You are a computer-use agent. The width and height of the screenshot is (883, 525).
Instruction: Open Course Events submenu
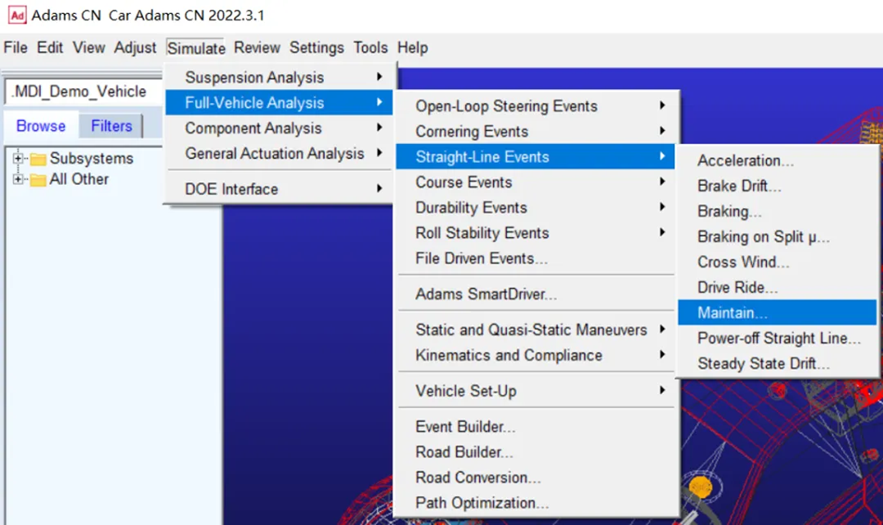click(536, 182)
